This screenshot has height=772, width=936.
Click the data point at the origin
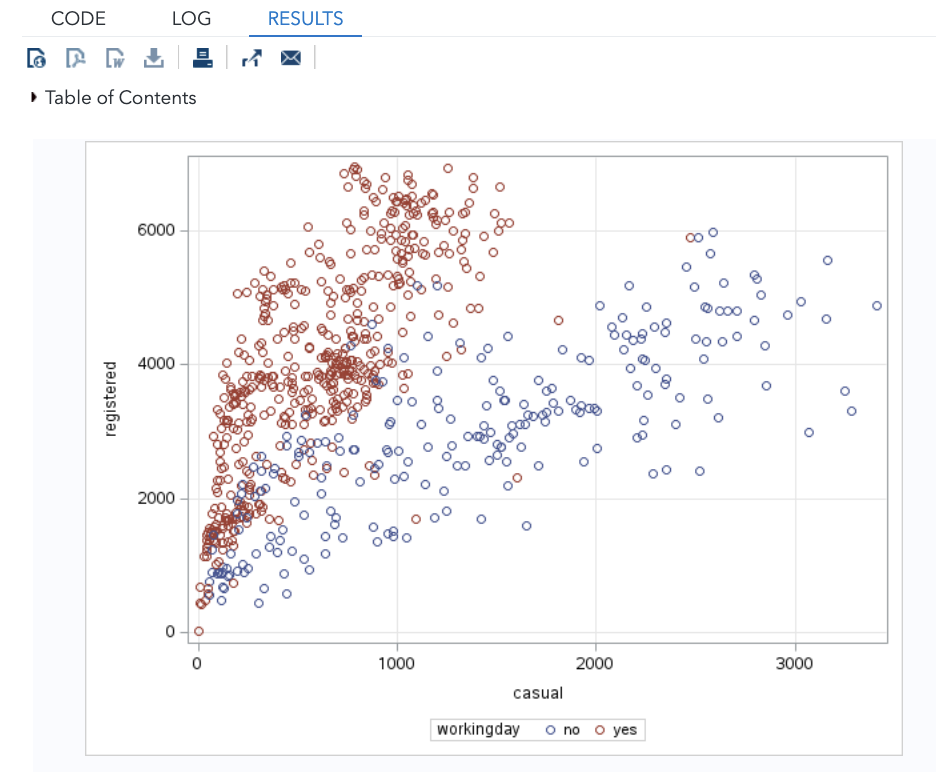199,631
